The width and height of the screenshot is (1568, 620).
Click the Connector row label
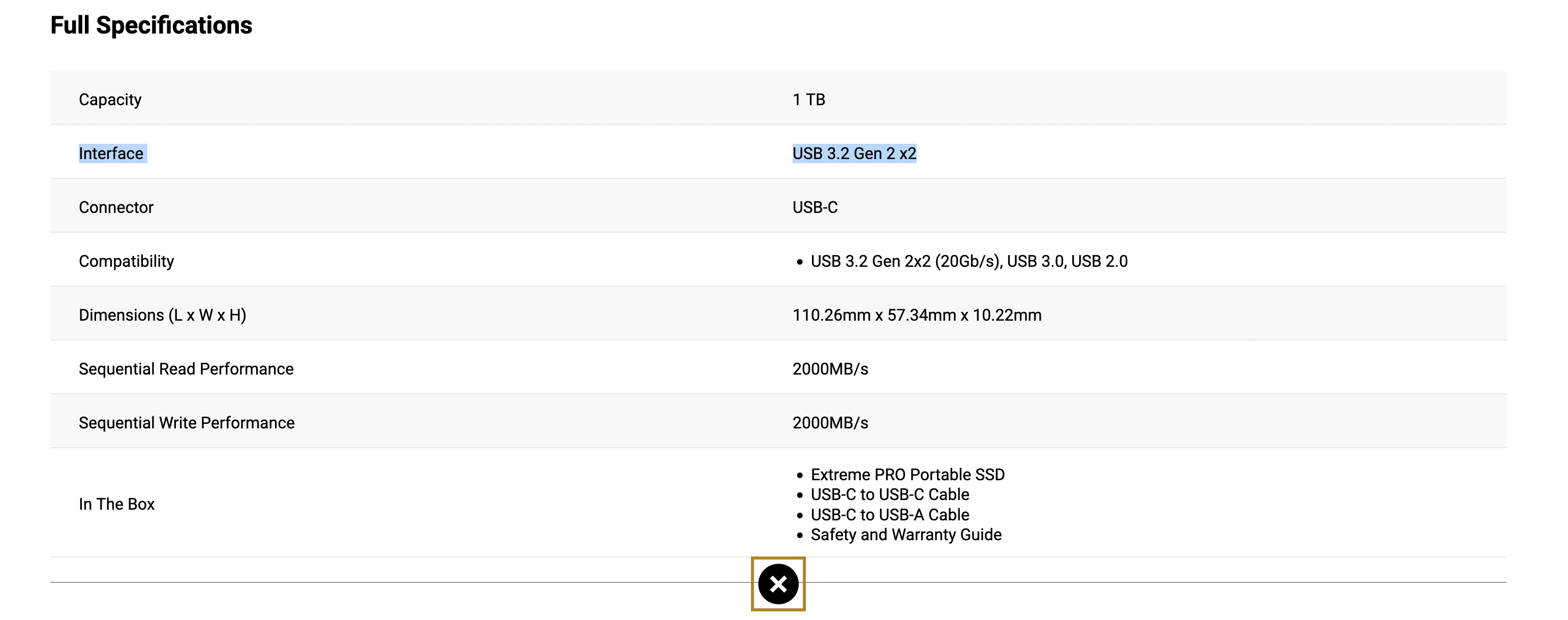click(x=116, y=207)
